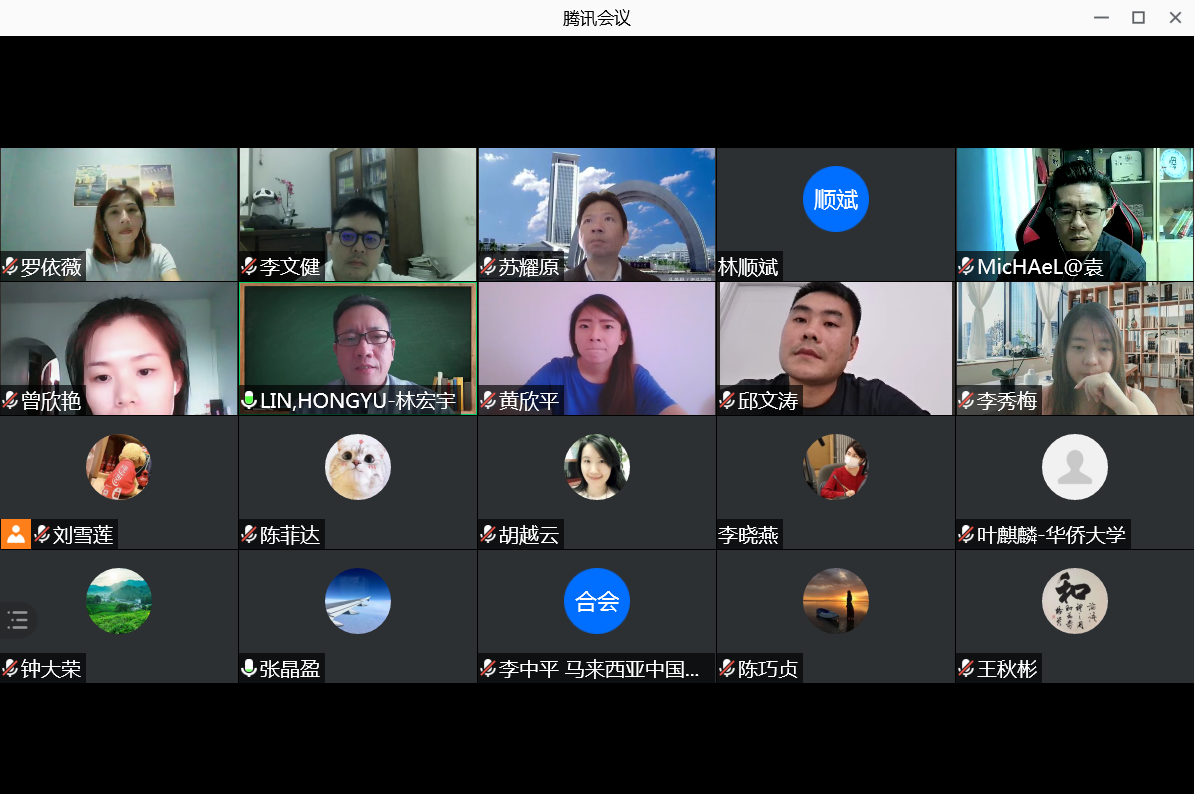The image size is (1195, 794).
Task: Click 胡越云's portrait avatar
Action: (x=597, y=466)
